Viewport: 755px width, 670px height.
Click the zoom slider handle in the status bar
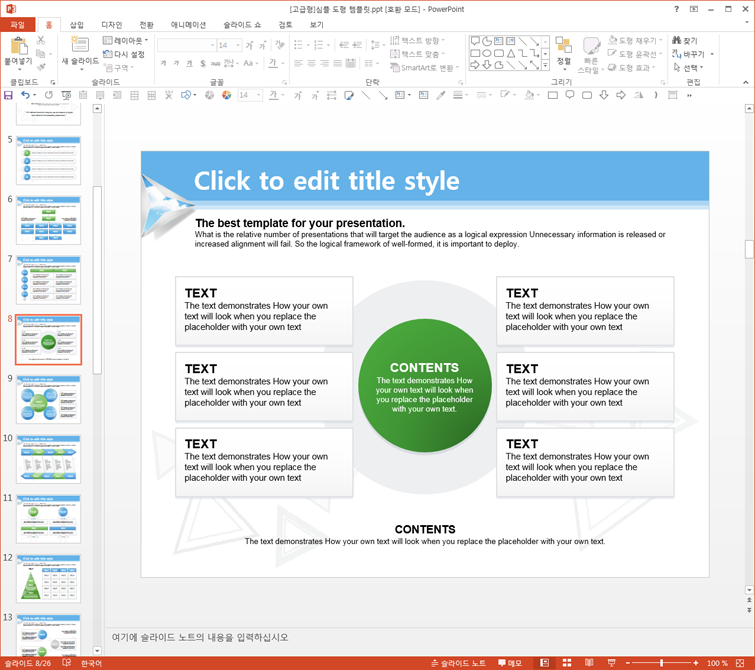tap(662, 663)
